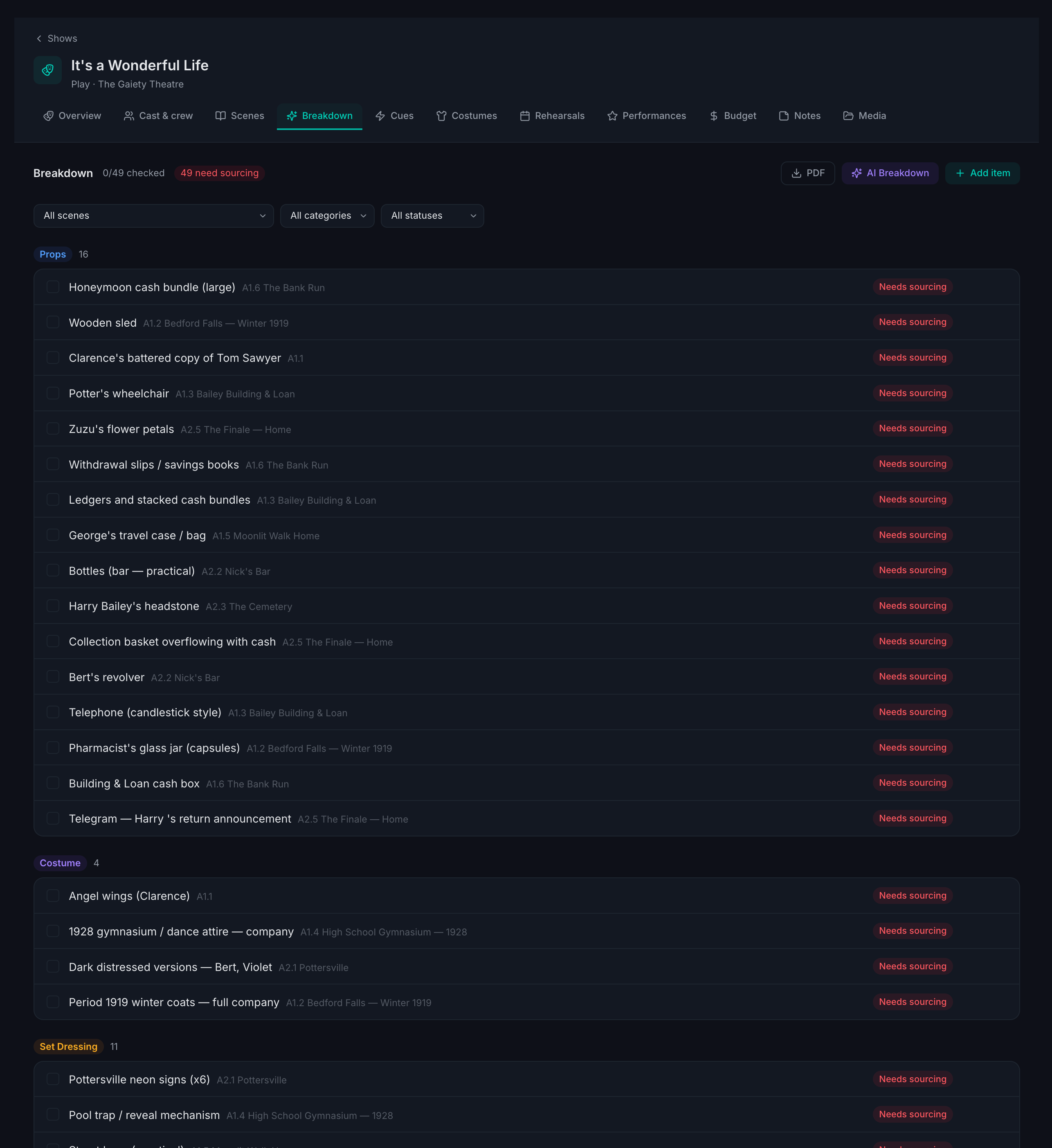Check Zuzu's flower petals checkbox
1052x1148 pixels.
coord(53,429)
